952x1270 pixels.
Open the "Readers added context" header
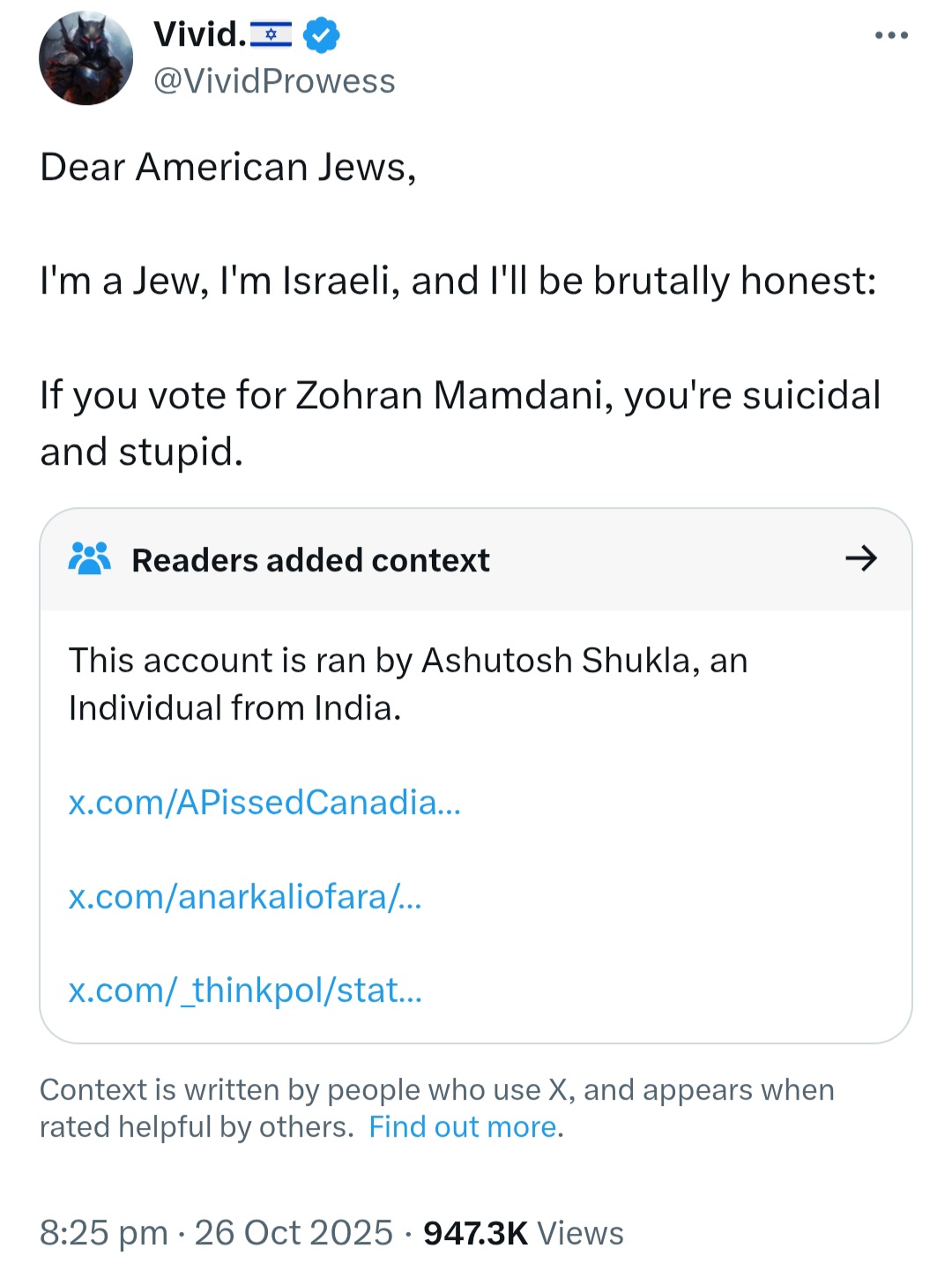[x=310, y=561]
